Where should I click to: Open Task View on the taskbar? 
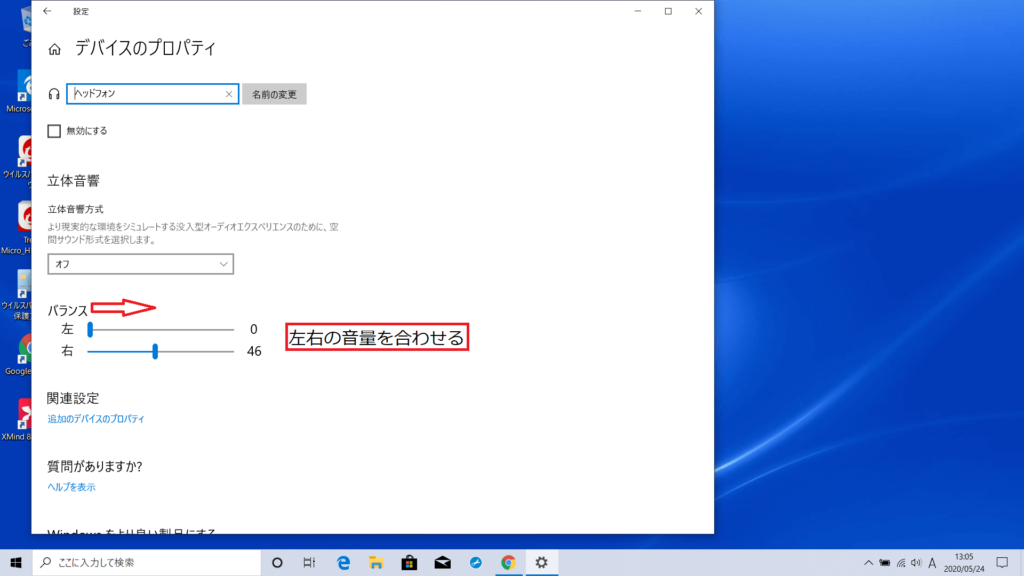tap(310, 562)
